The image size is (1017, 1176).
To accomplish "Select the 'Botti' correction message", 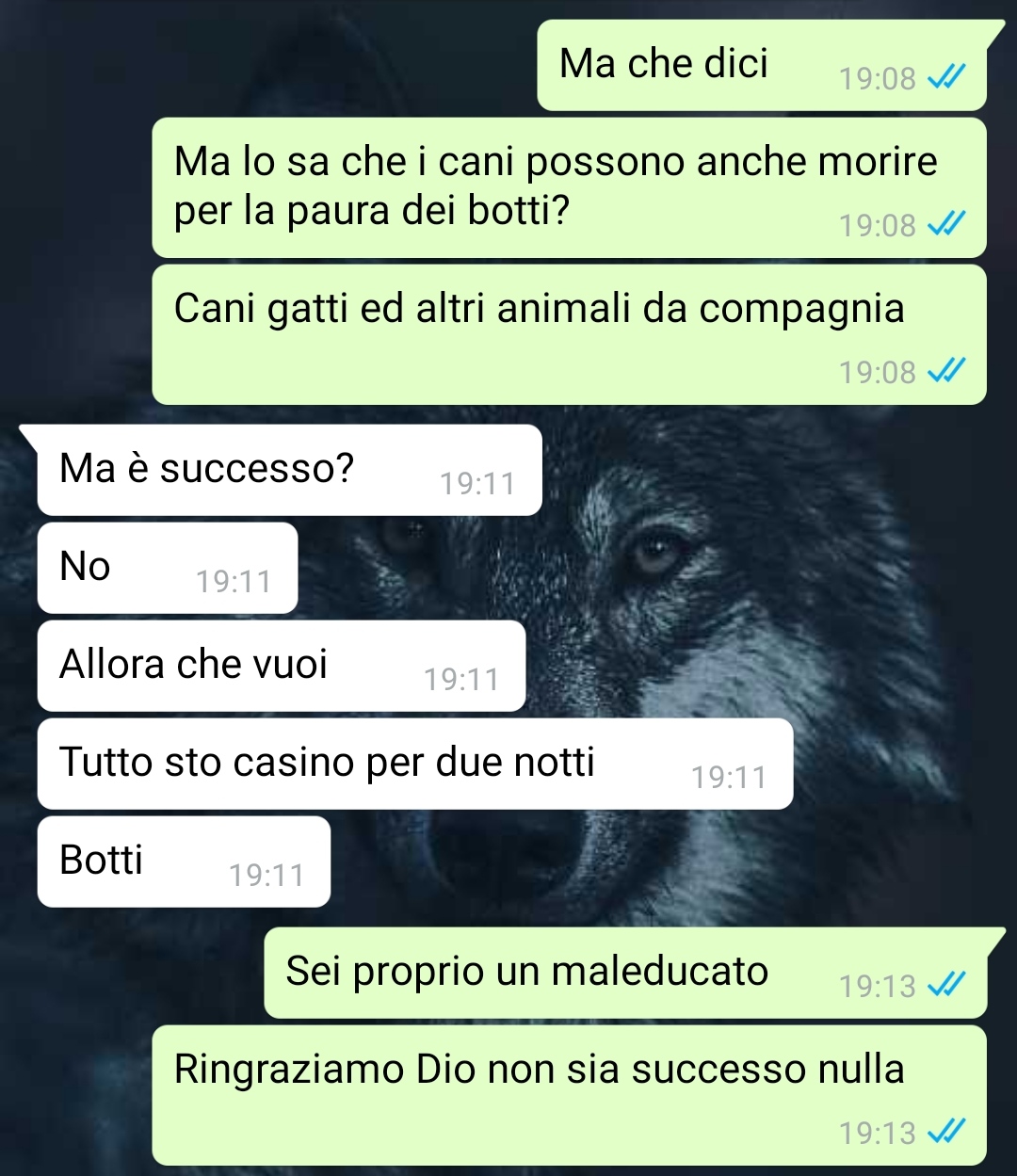I will [x=184, y=862].
